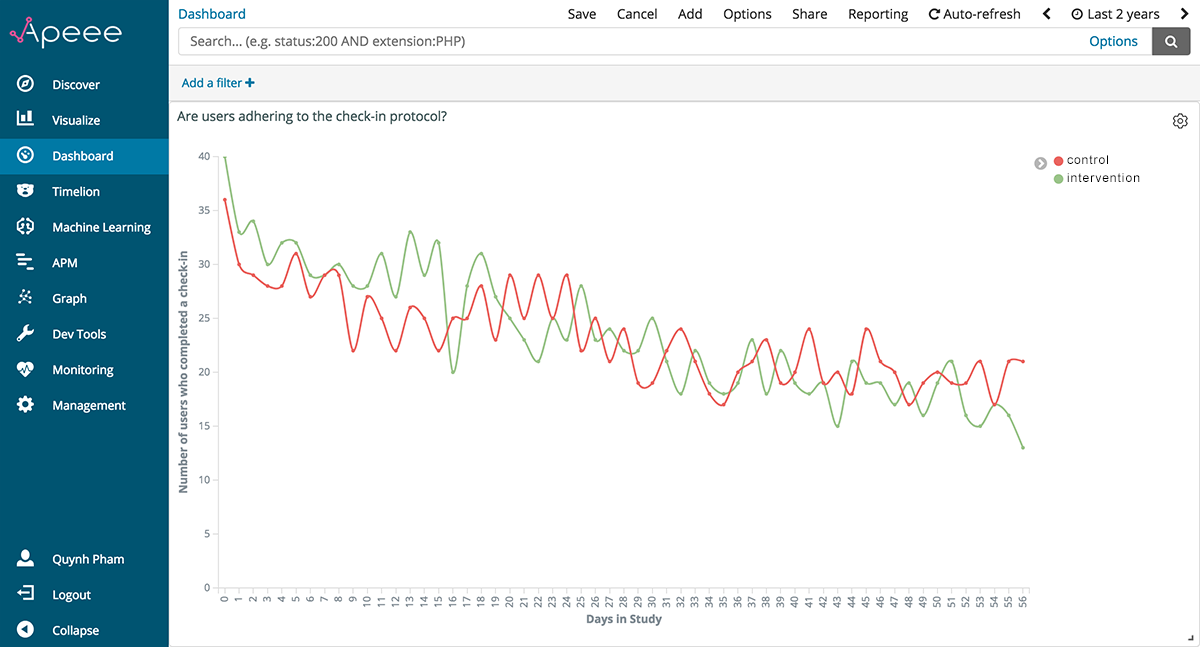Open chart panel settings gear
Image resolution: width=1200 pixels, height=647 pixels.
click(1180, 121)
